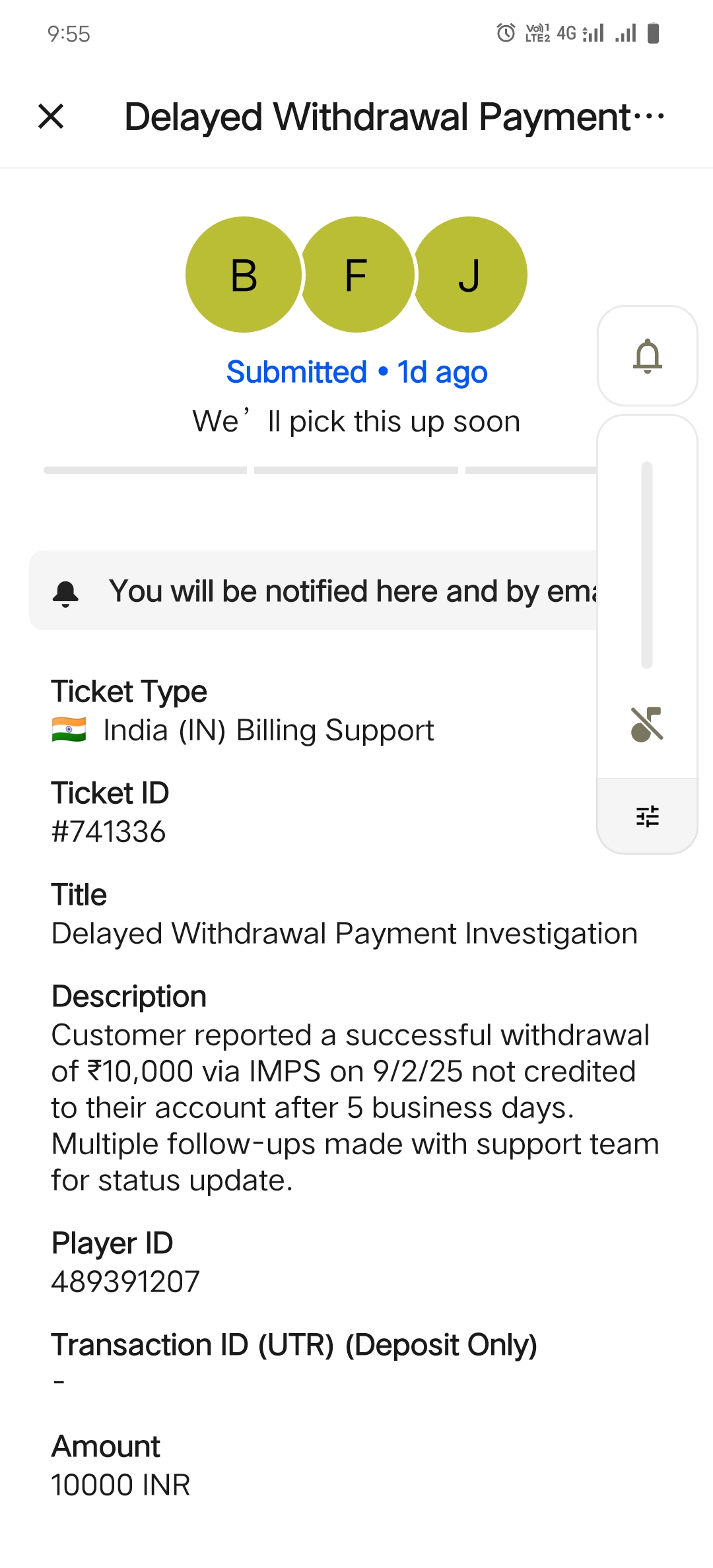
Task: Tap the Amount value 10000 INR
Action: tap(121, 1485)
